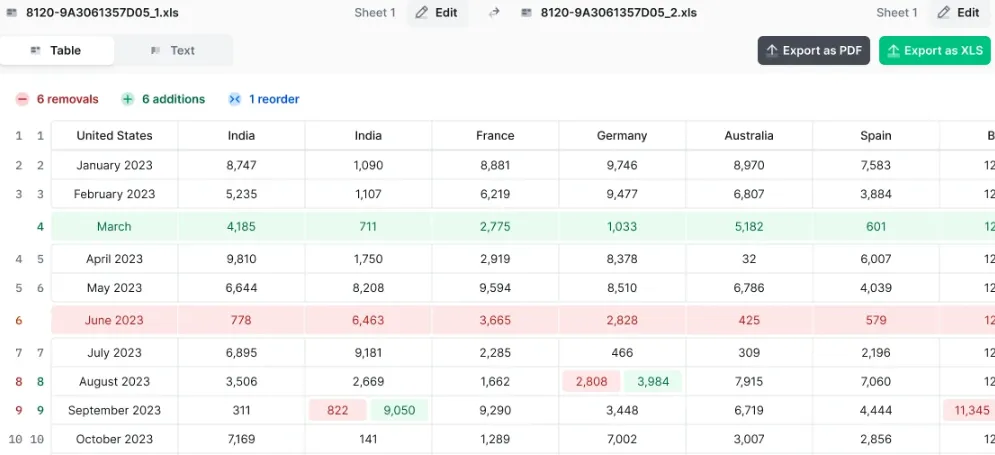Switch to the Table view tab
The image size is (995, 455).
pos(57,51)
